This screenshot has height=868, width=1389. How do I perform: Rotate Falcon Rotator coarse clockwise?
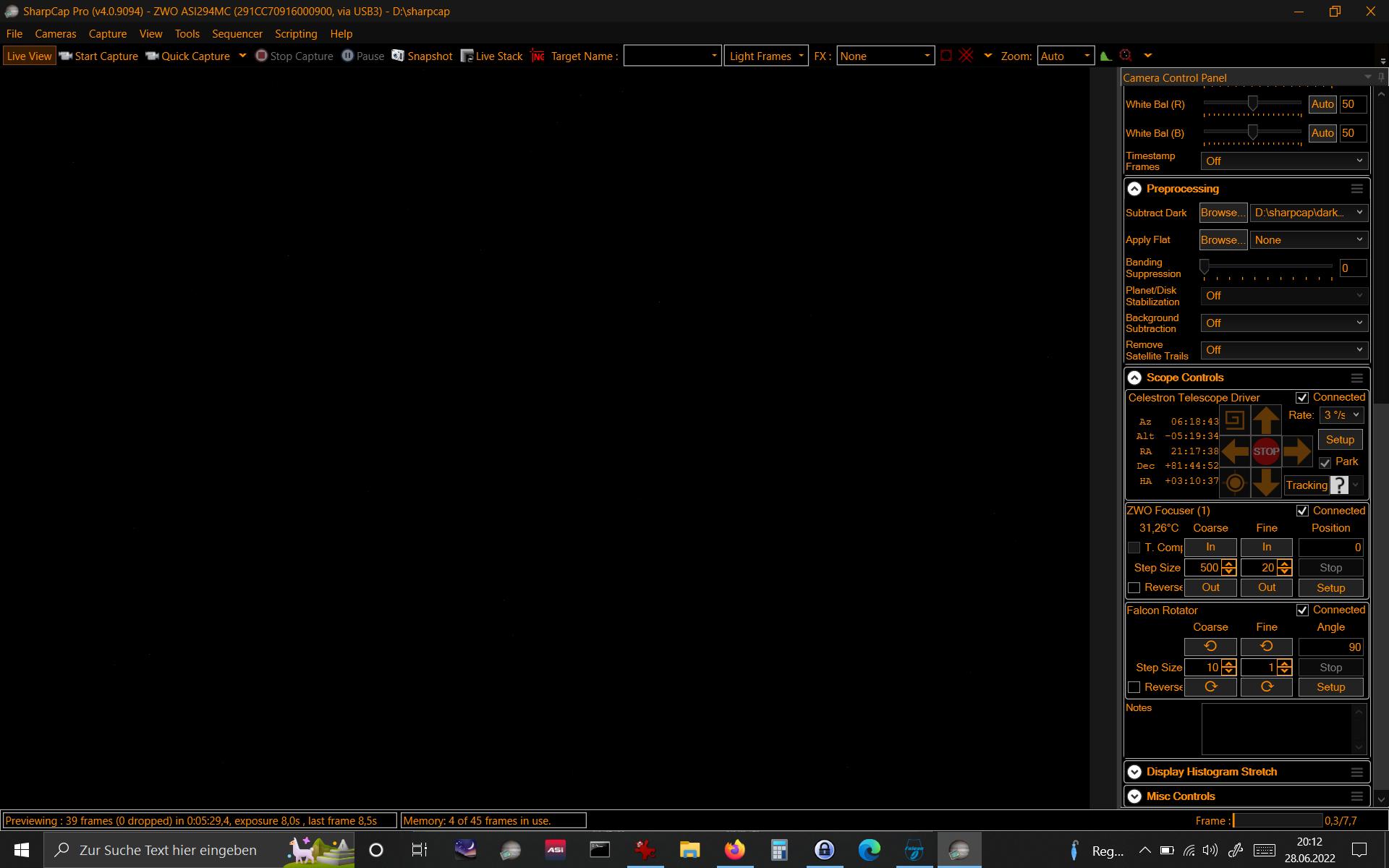coord(1210,687)
